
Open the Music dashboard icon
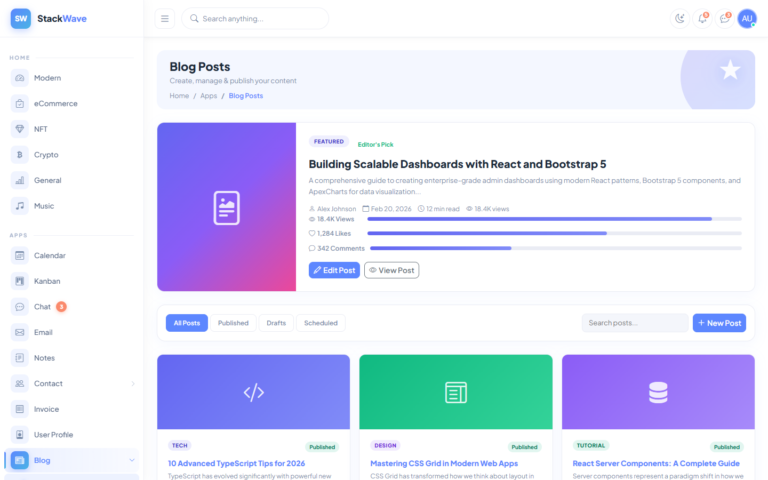(x=20, y=206)
